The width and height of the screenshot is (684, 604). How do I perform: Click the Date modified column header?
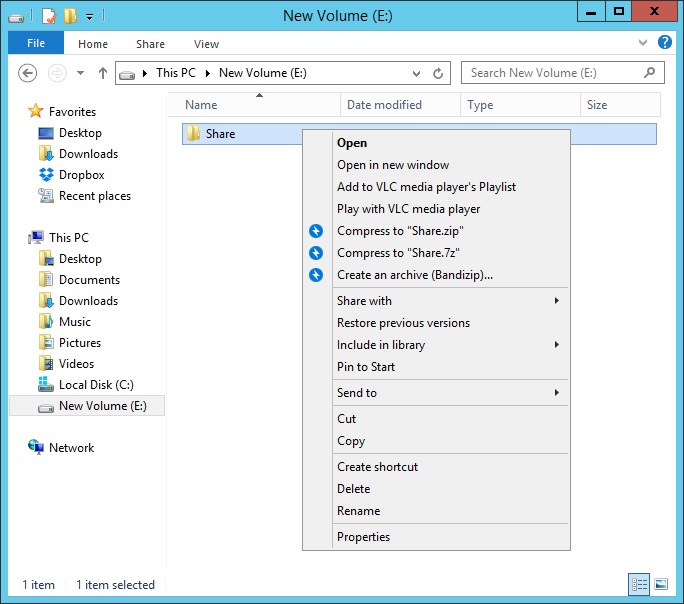coord(384,105)
